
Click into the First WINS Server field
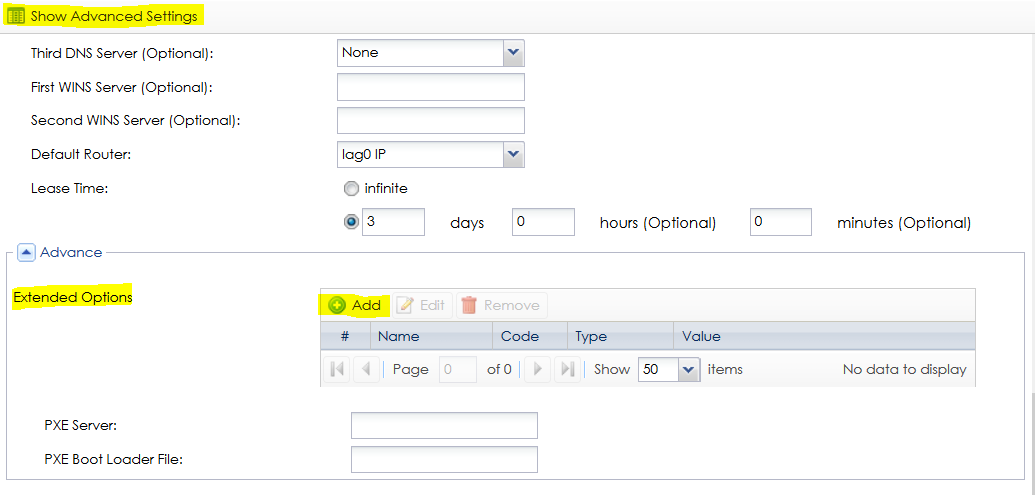click(x=431, y=87)
